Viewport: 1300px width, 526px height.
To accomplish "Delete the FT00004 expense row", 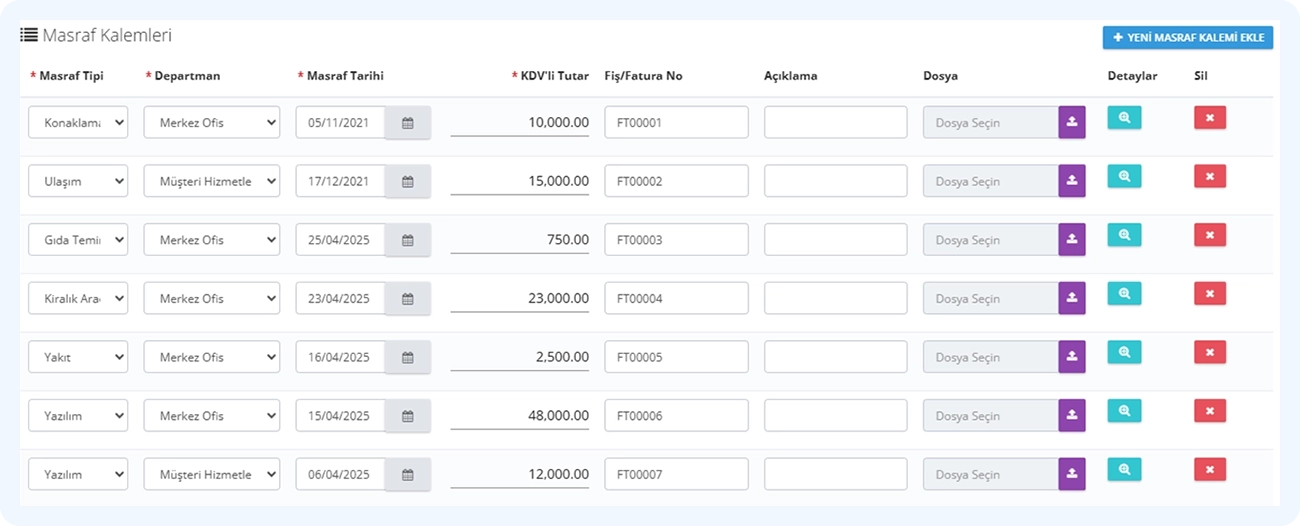I will point(1210,294).
